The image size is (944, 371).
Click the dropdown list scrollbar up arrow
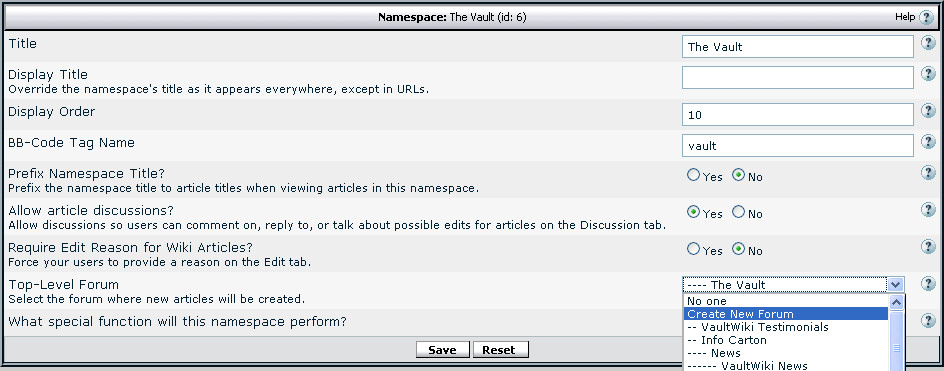[896, 302]
